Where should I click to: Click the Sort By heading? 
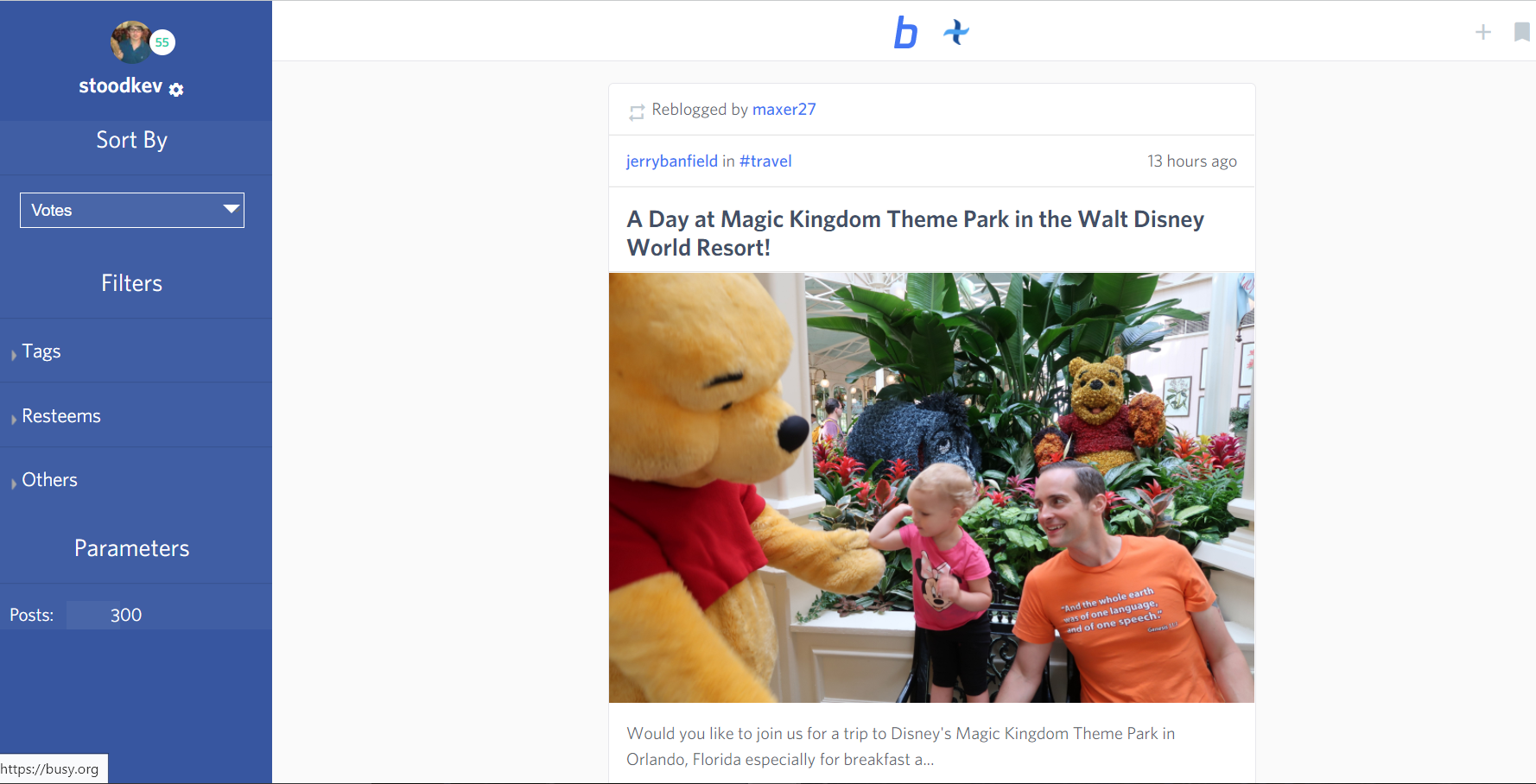[132, 140]
